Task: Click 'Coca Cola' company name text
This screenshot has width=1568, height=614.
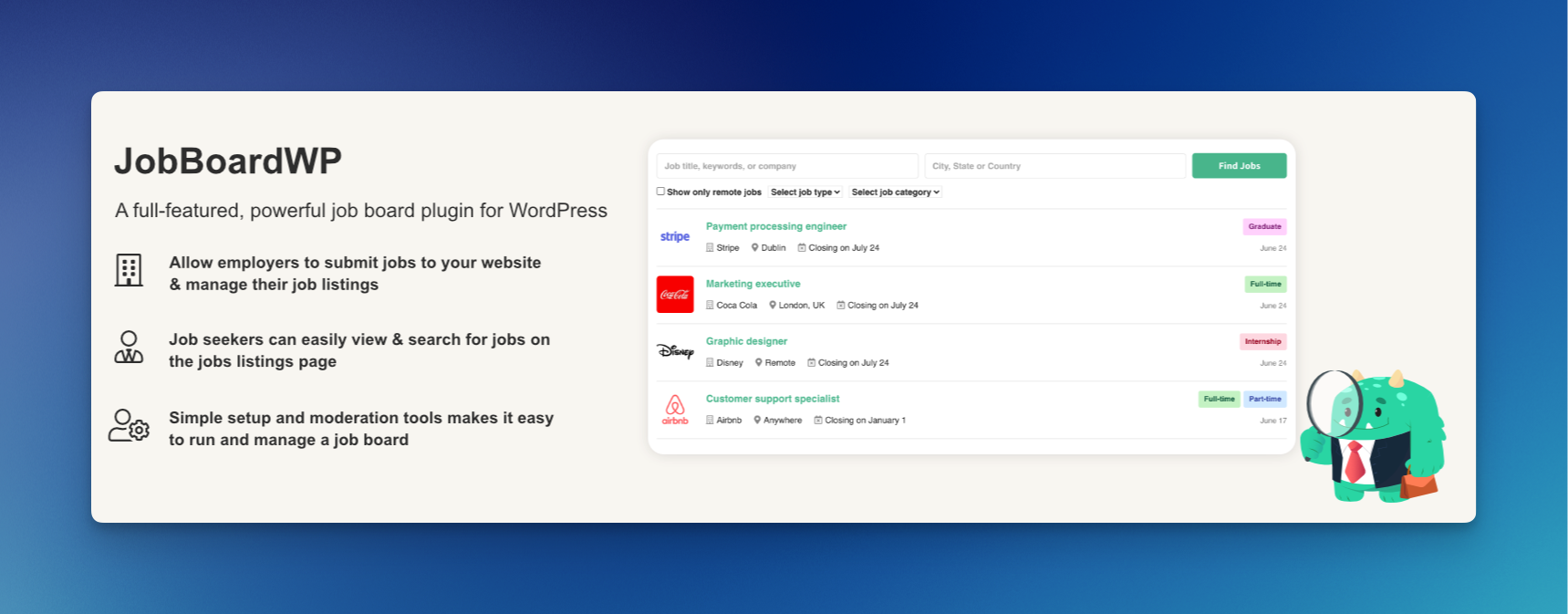Action: pyautogui.click(x=737, y=306)
